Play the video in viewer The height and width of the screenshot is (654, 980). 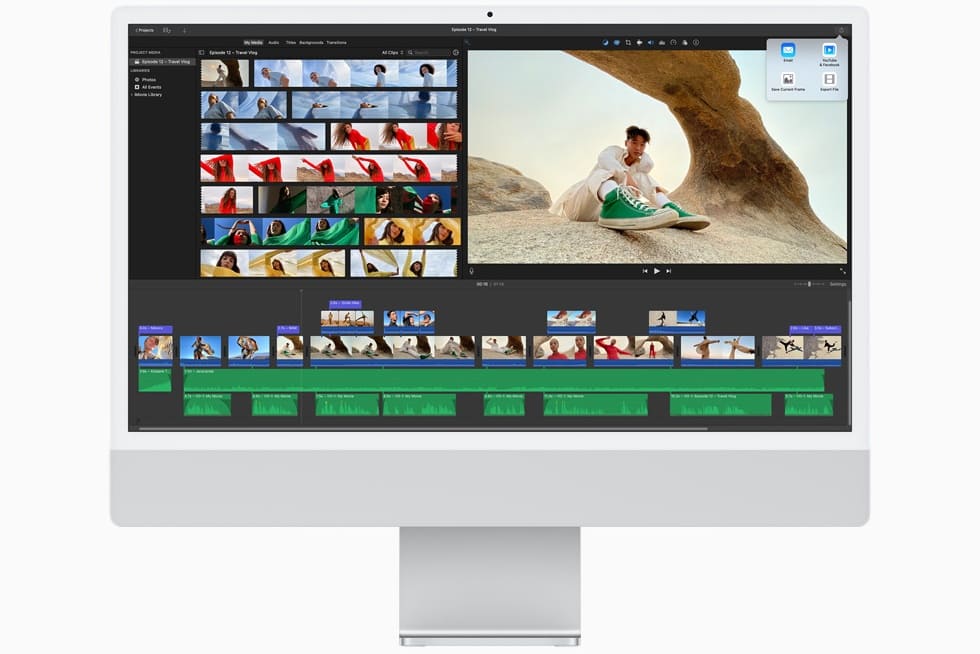[656, 271]
